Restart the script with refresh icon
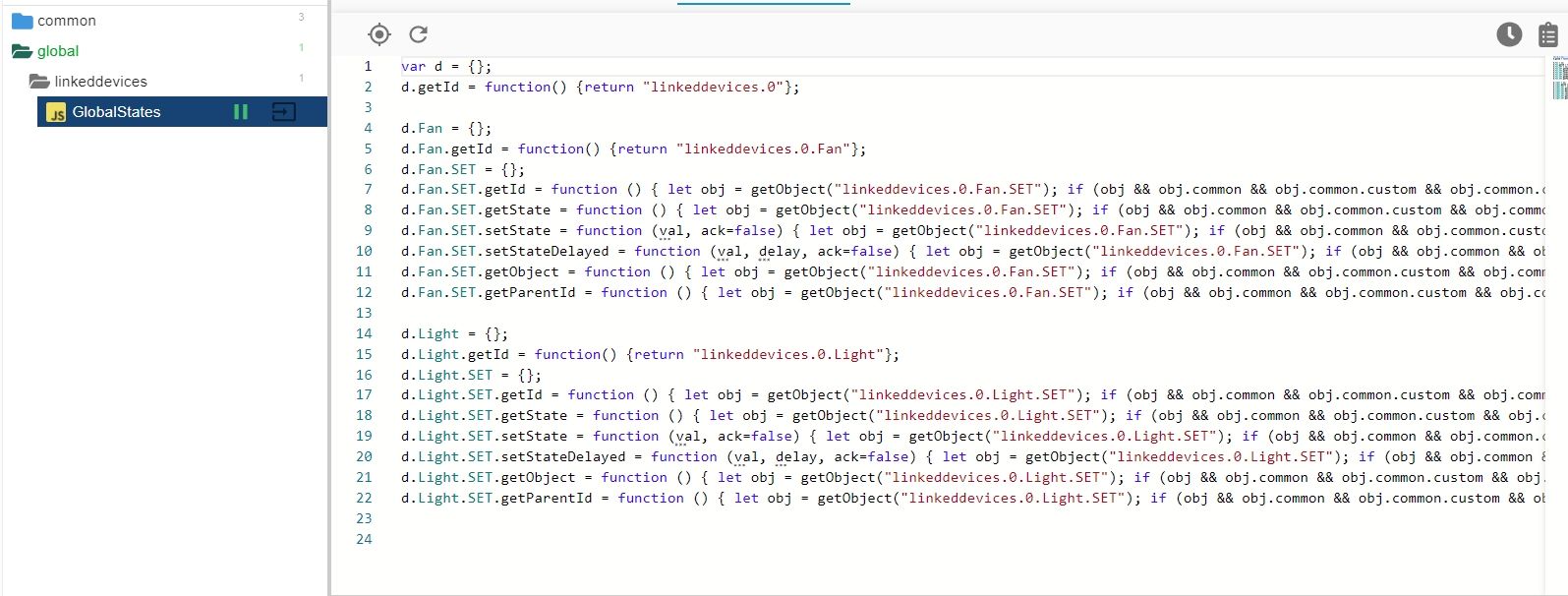 pos(418,34)
